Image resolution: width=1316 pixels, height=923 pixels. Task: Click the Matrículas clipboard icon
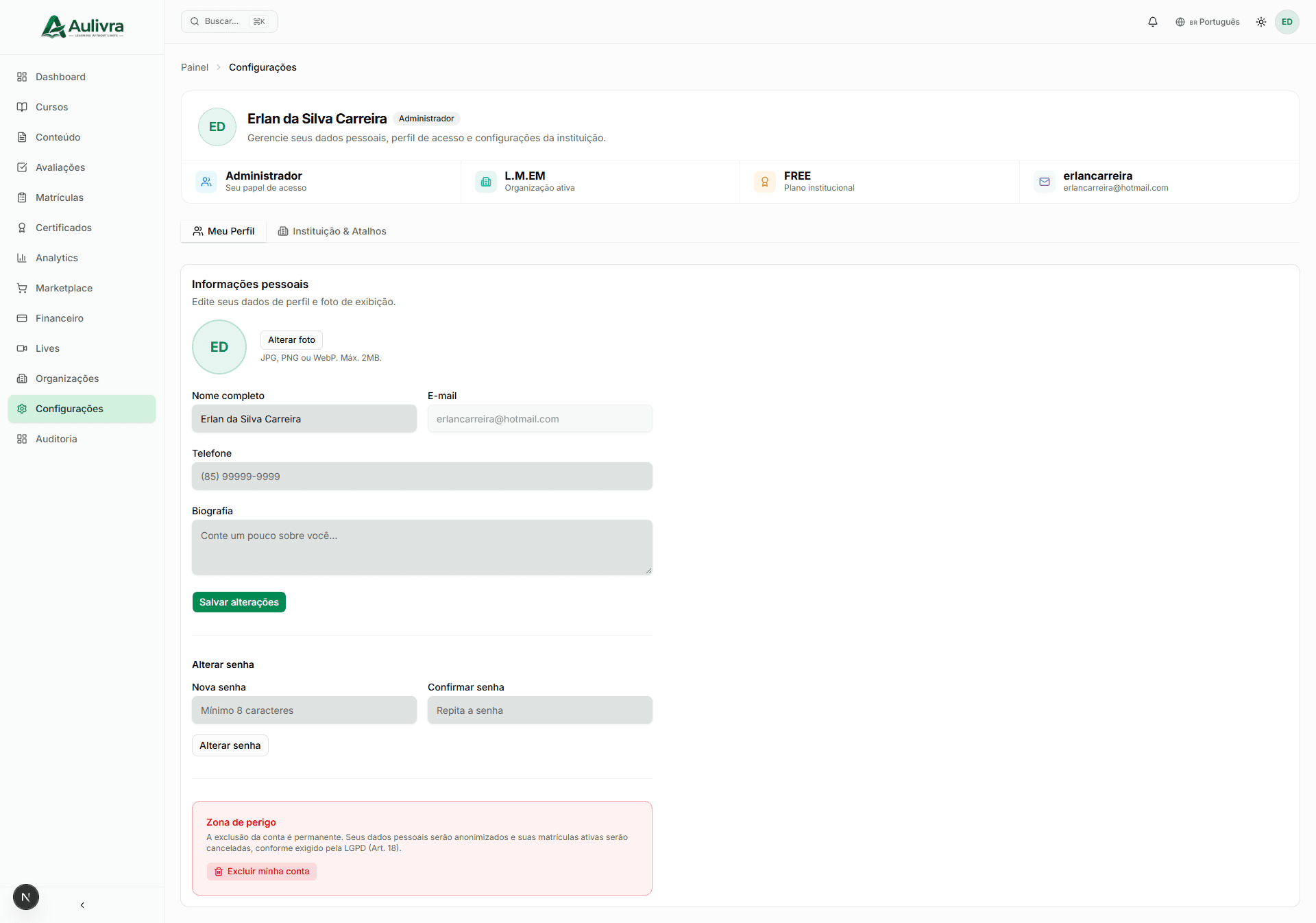point(22,197)
